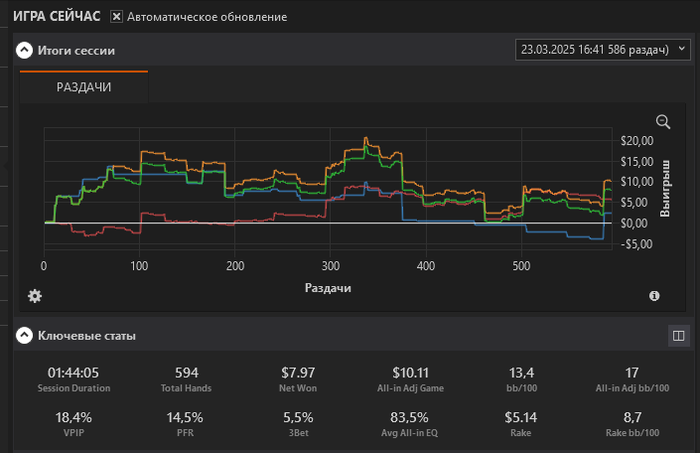Collapse the Ключевые статы section

[25, 336]
